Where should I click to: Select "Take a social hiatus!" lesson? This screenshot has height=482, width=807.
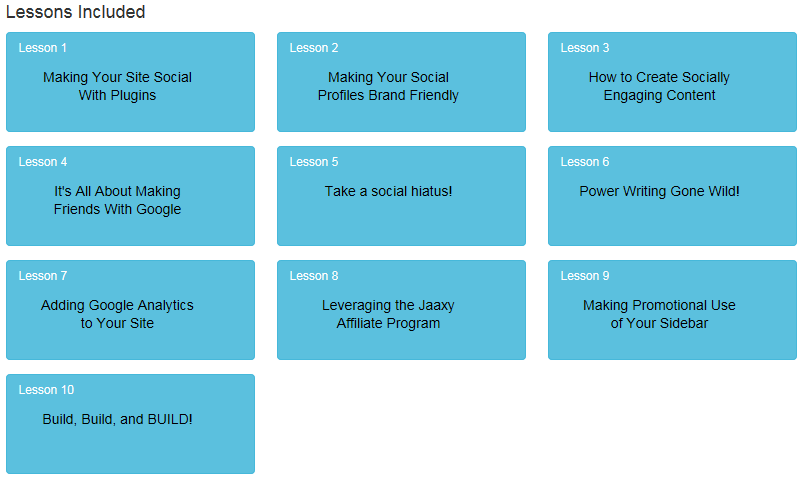[389, 191]
